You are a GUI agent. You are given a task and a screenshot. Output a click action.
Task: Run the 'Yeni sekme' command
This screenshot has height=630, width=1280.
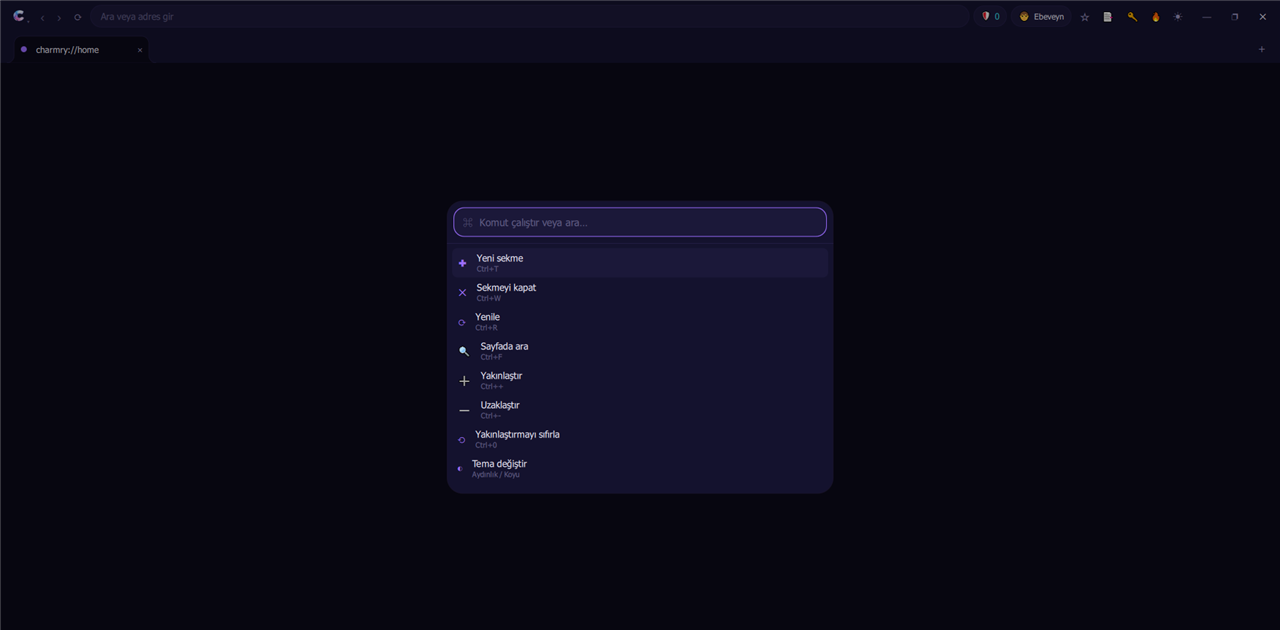point(640,263)
